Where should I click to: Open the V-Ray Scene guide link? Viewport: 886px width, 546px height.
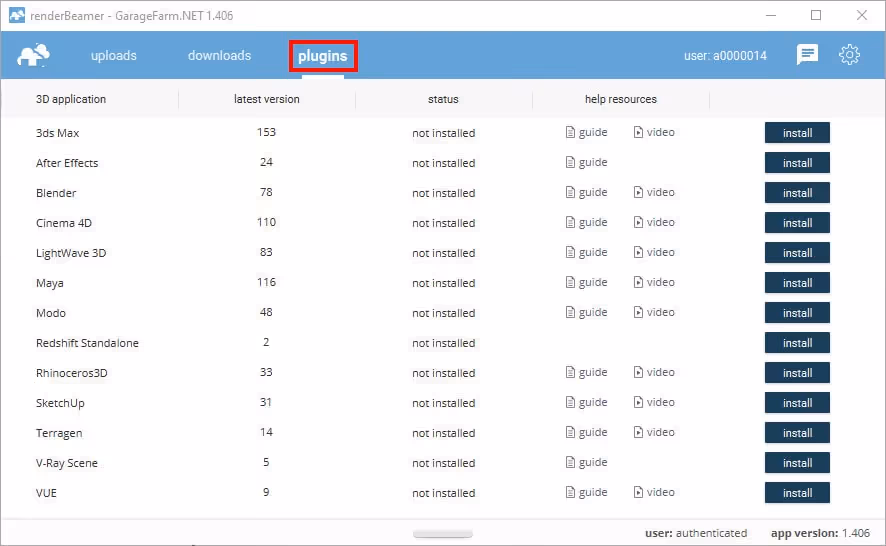coord(587,462)
